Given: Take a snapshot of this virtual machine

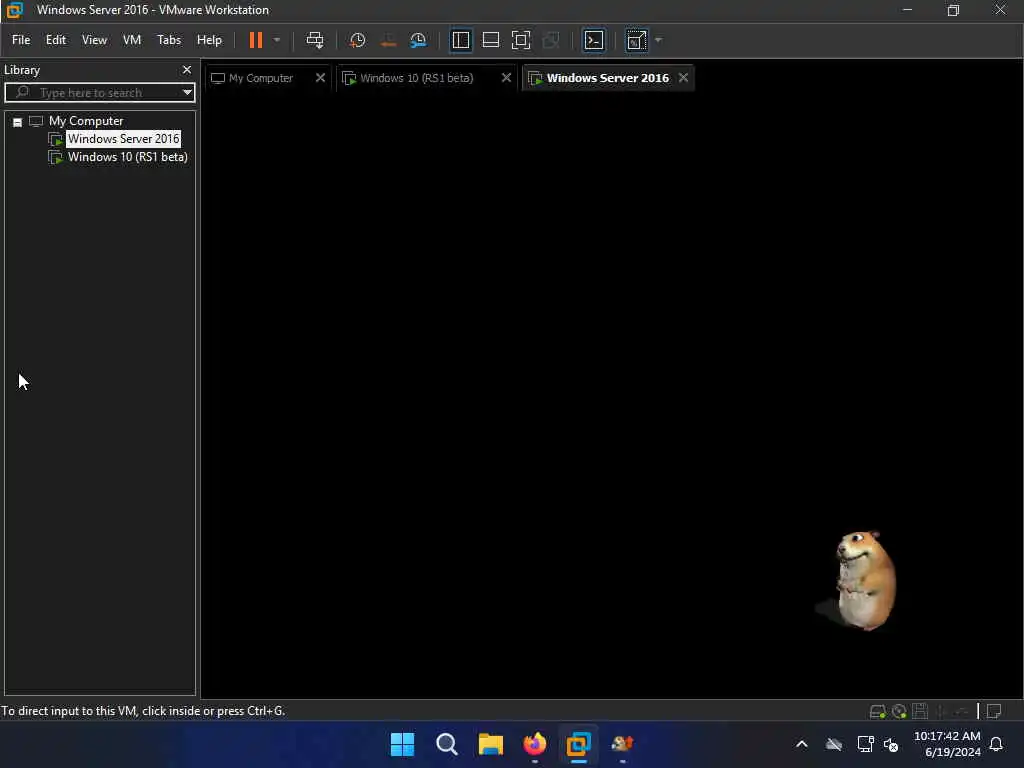Looking at the screenshot, I should tap(357, 40).
